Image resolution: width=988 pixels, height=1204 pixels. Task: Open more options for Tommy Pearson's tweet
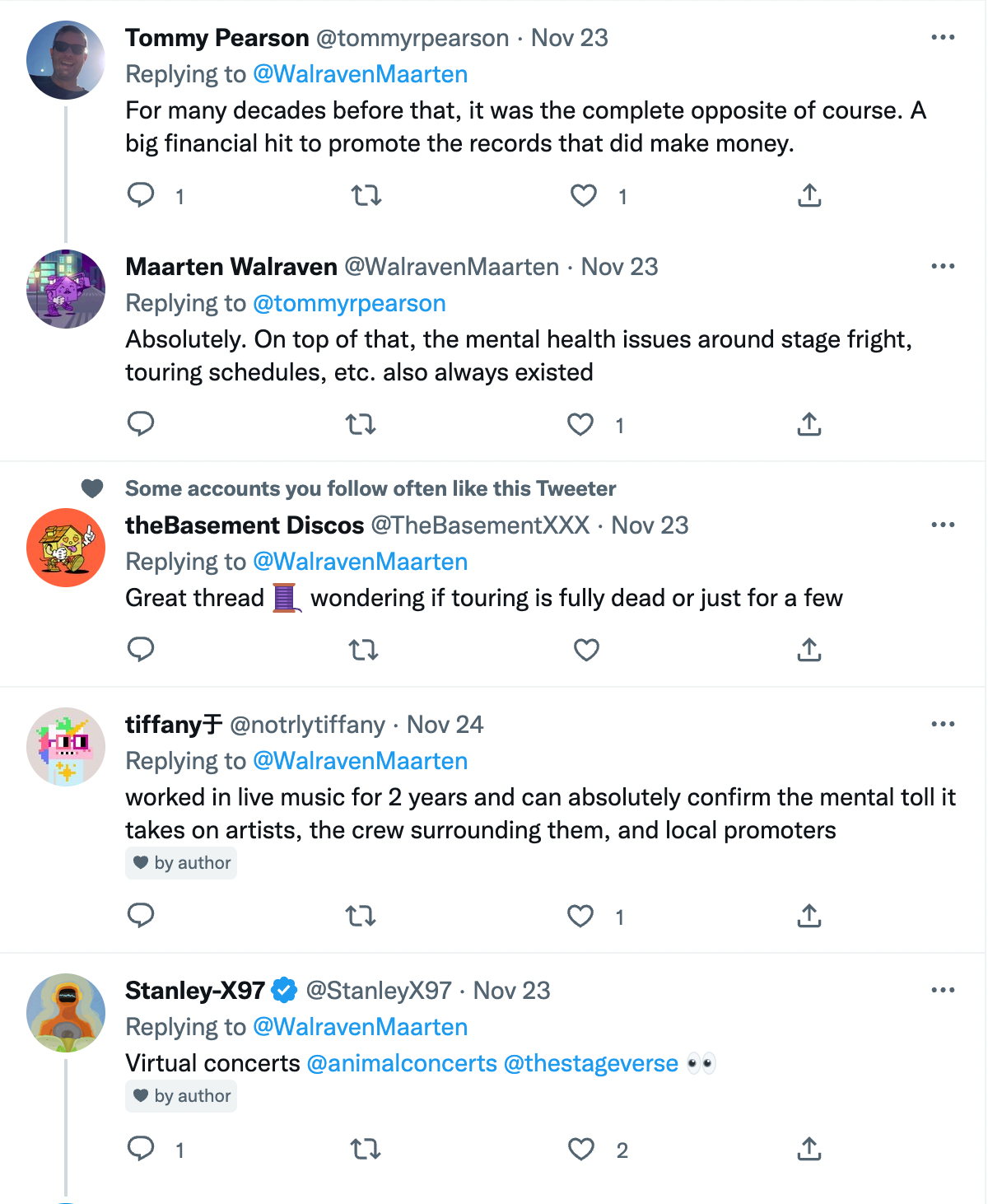(943, 37)
